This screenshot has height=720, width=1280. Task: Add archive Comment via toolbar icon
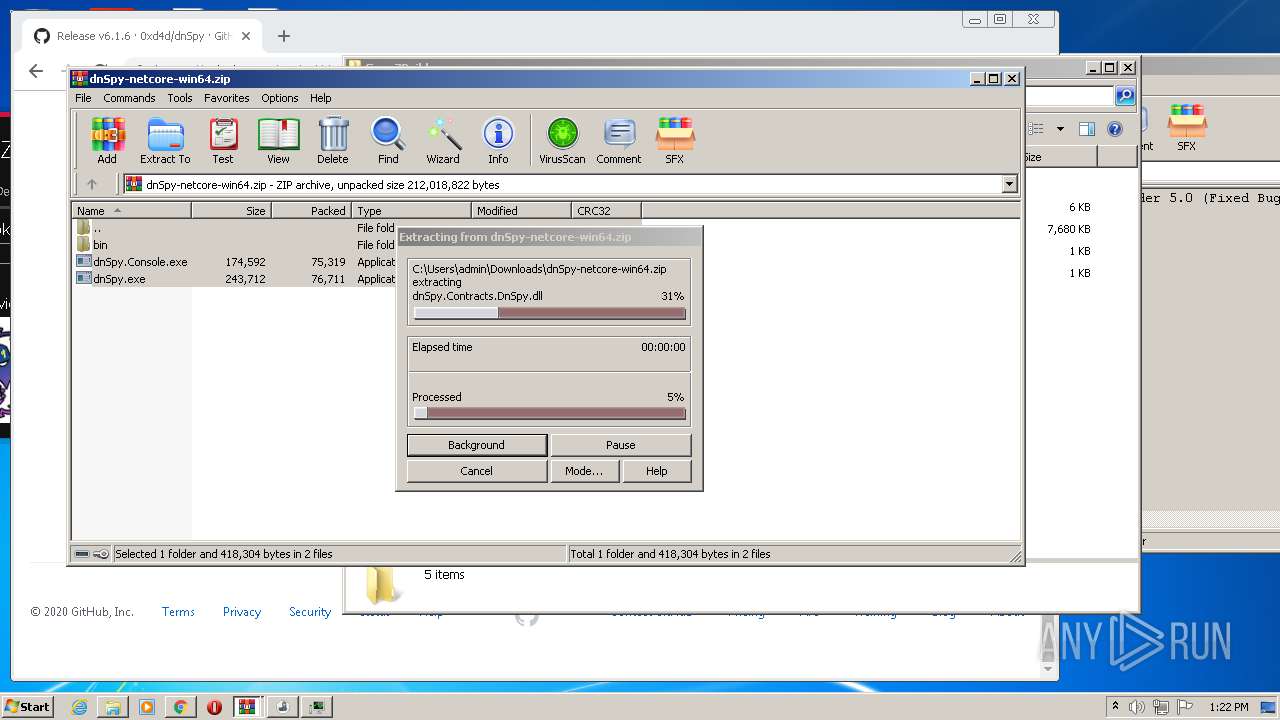pyautogui.click(x=619, y=140)
